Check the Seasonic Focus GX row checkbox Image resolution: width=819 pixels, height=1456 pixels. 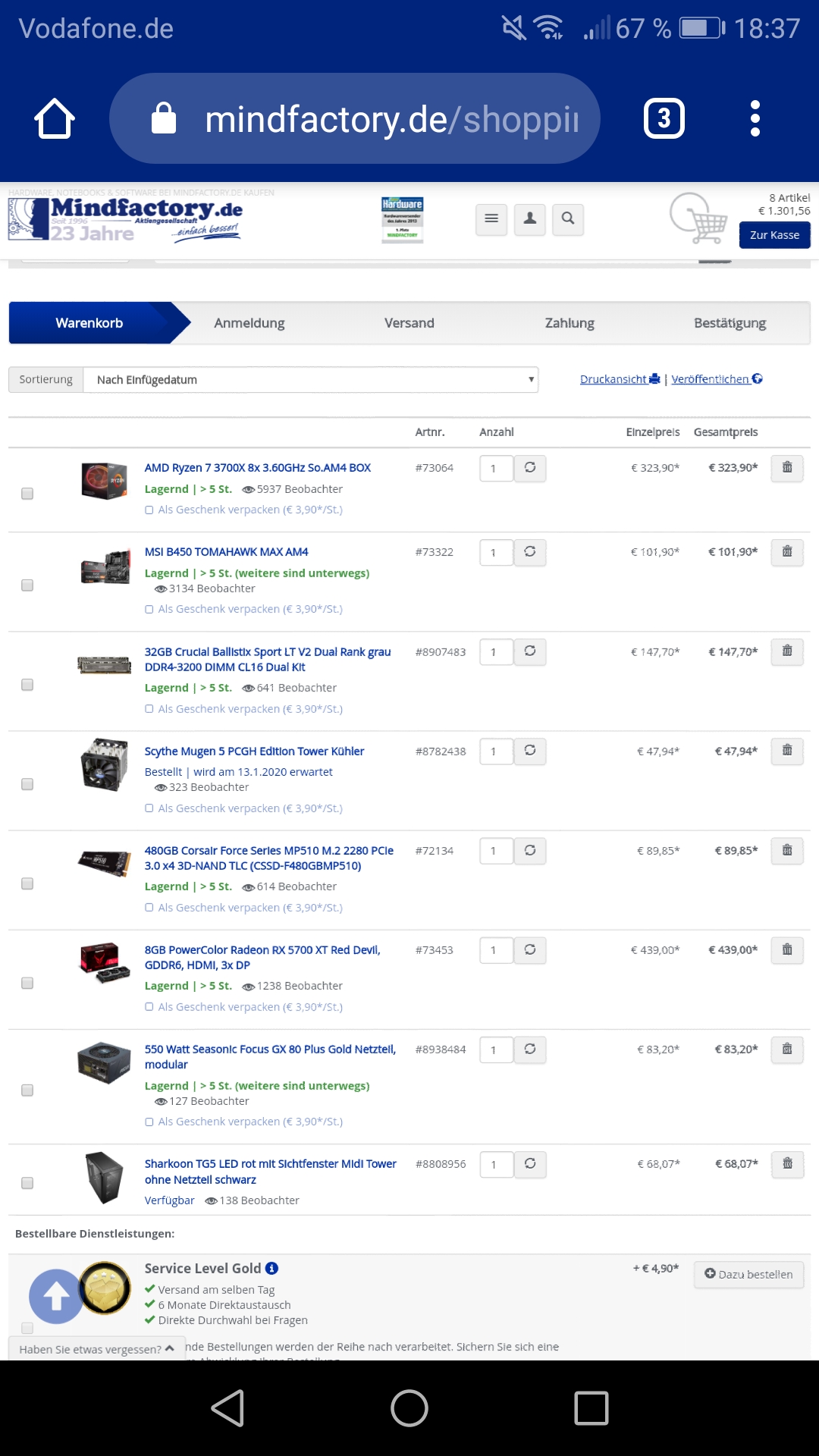[27, 1090]
